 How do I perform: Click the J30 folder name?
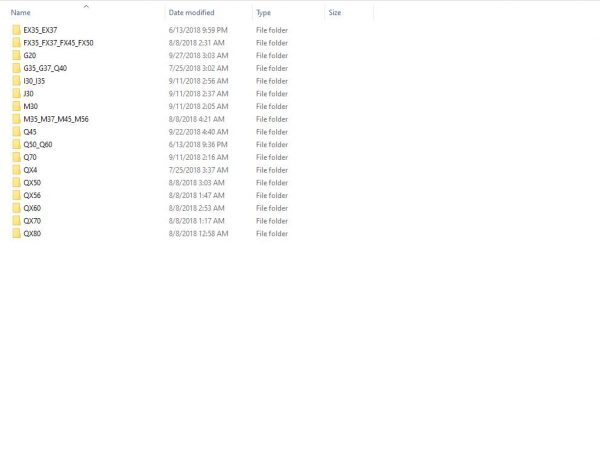click(x=29, y=93)
